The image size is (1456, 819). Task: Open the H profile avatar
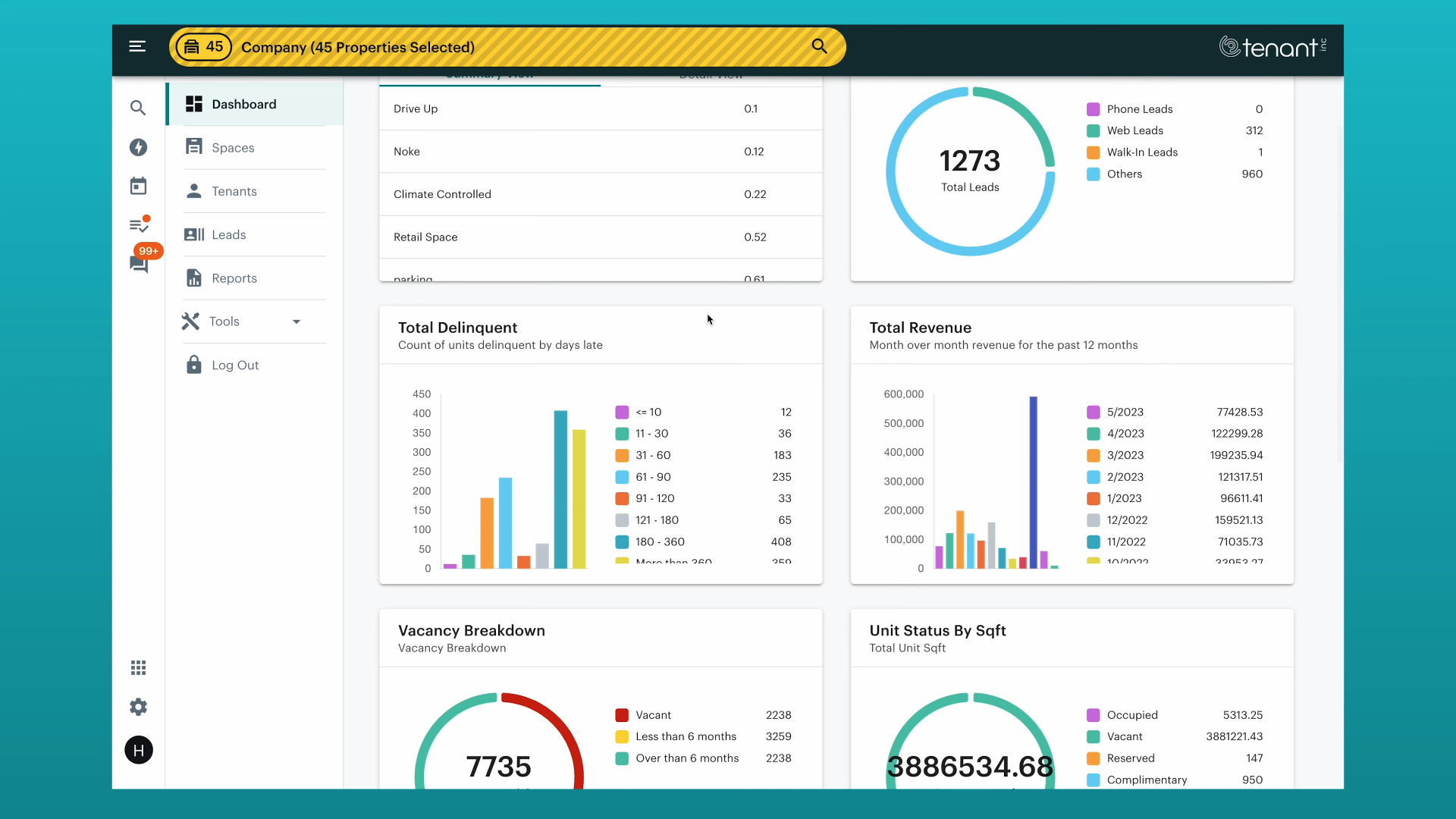(138, 750)
